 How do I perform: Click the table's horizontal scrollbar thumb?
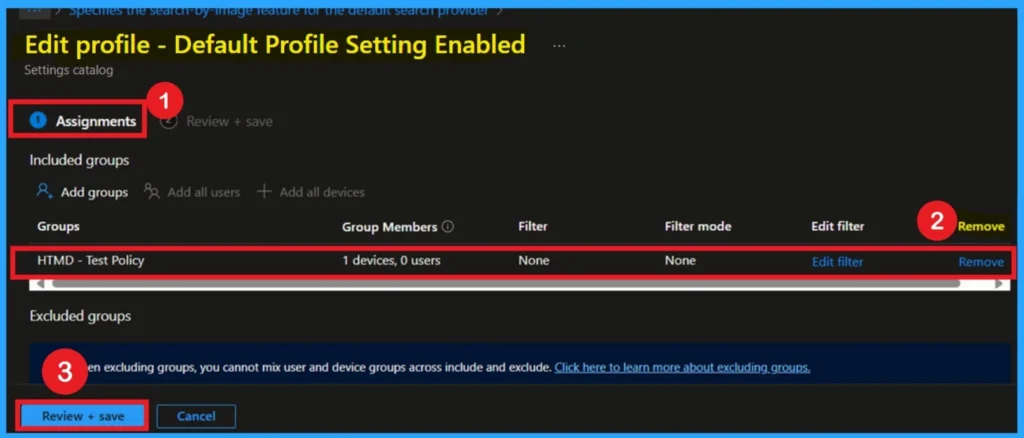[x=506, y=284]
